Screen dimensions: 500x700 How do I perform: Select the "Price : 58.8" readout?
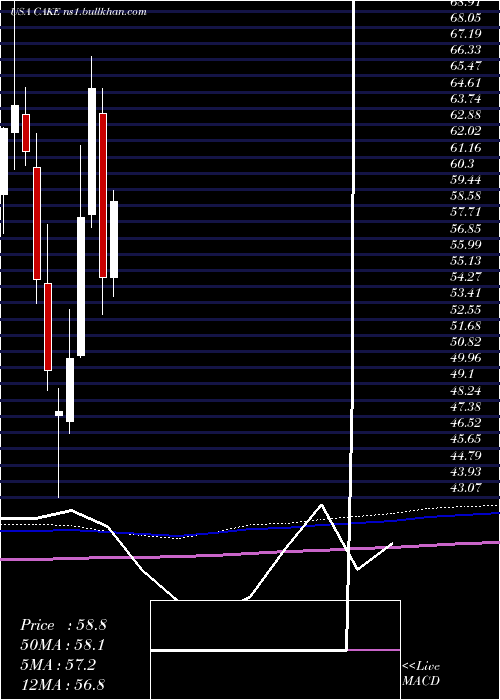(63, 625)
